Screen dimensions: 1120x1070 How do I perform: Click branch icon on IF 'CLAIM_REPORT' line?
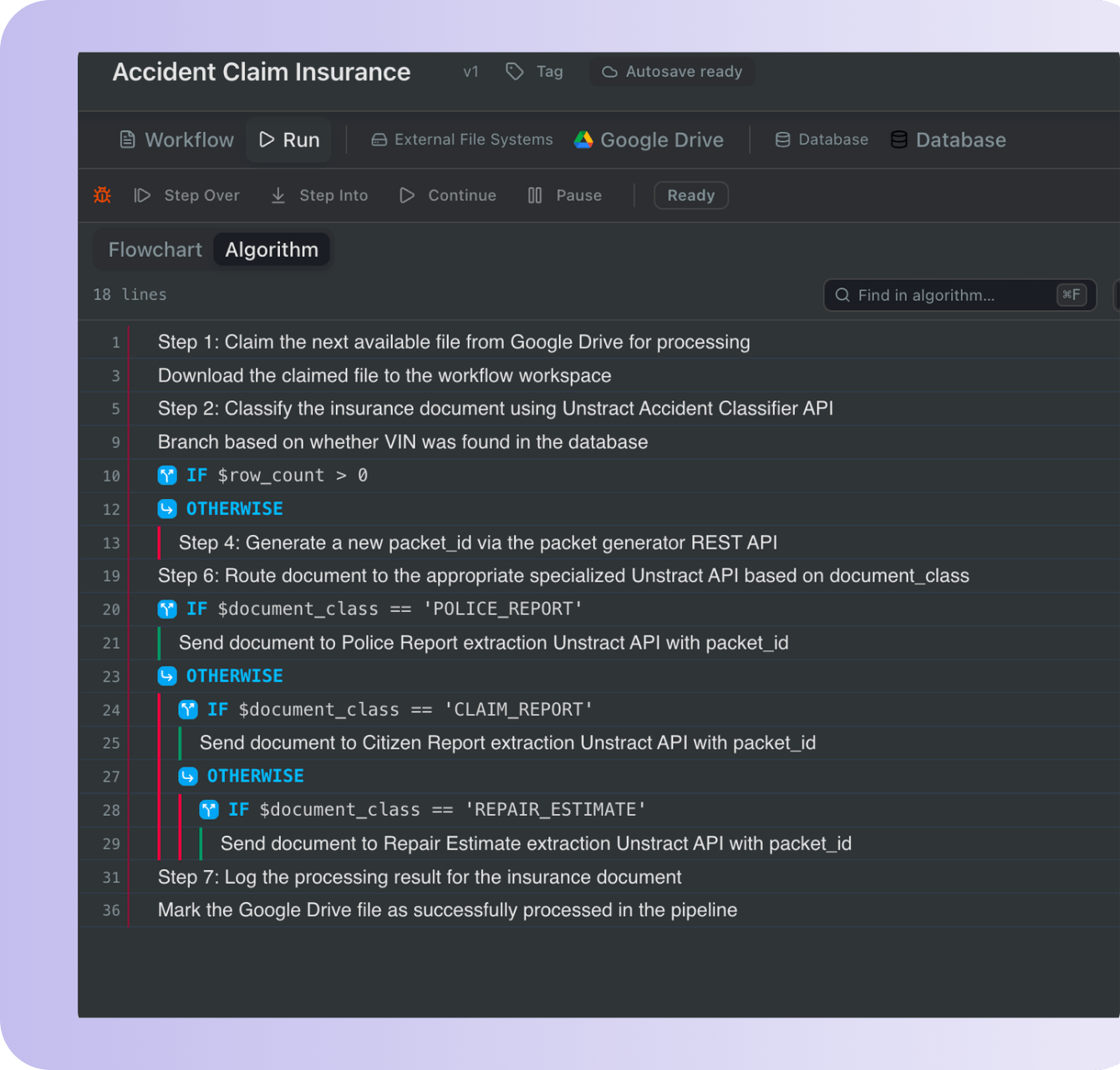(188, 710)
